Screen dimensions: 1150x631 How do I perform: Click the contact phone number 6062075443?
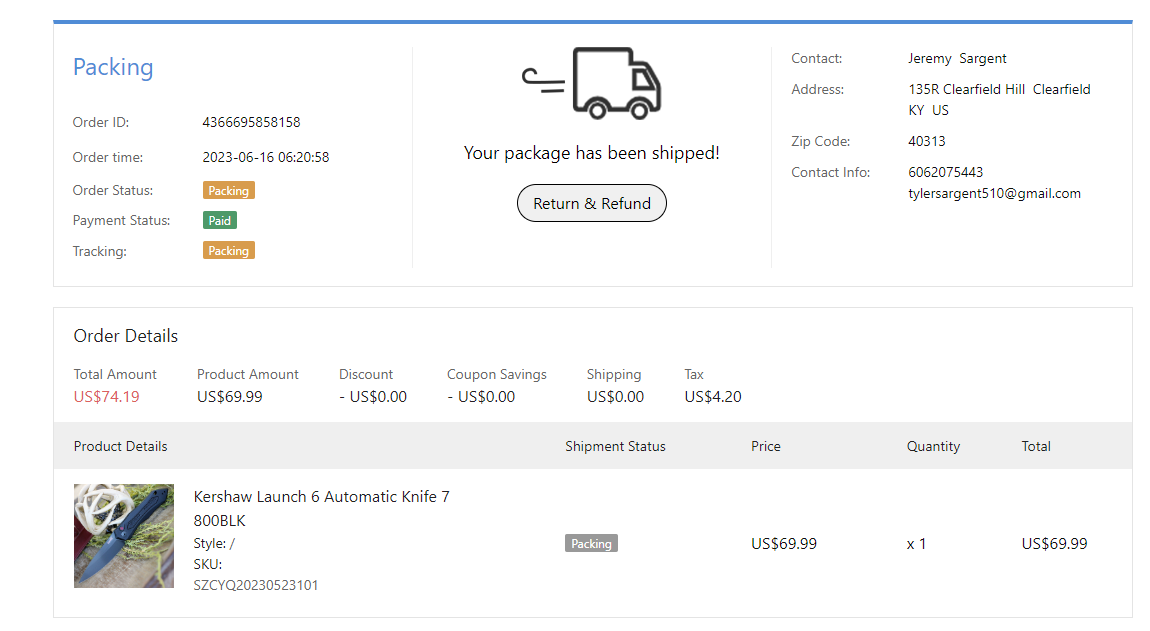[x=945, y=172]
